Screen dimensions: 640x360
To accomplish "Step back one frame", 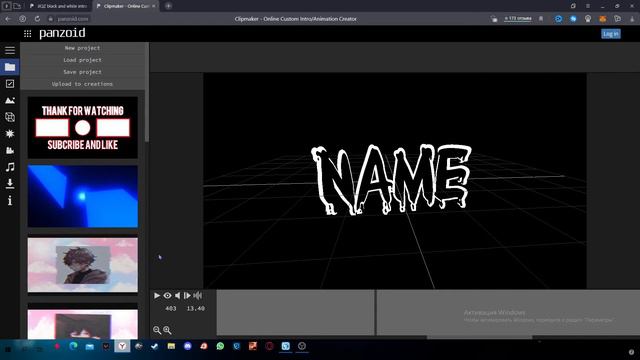I will point(178,296).
